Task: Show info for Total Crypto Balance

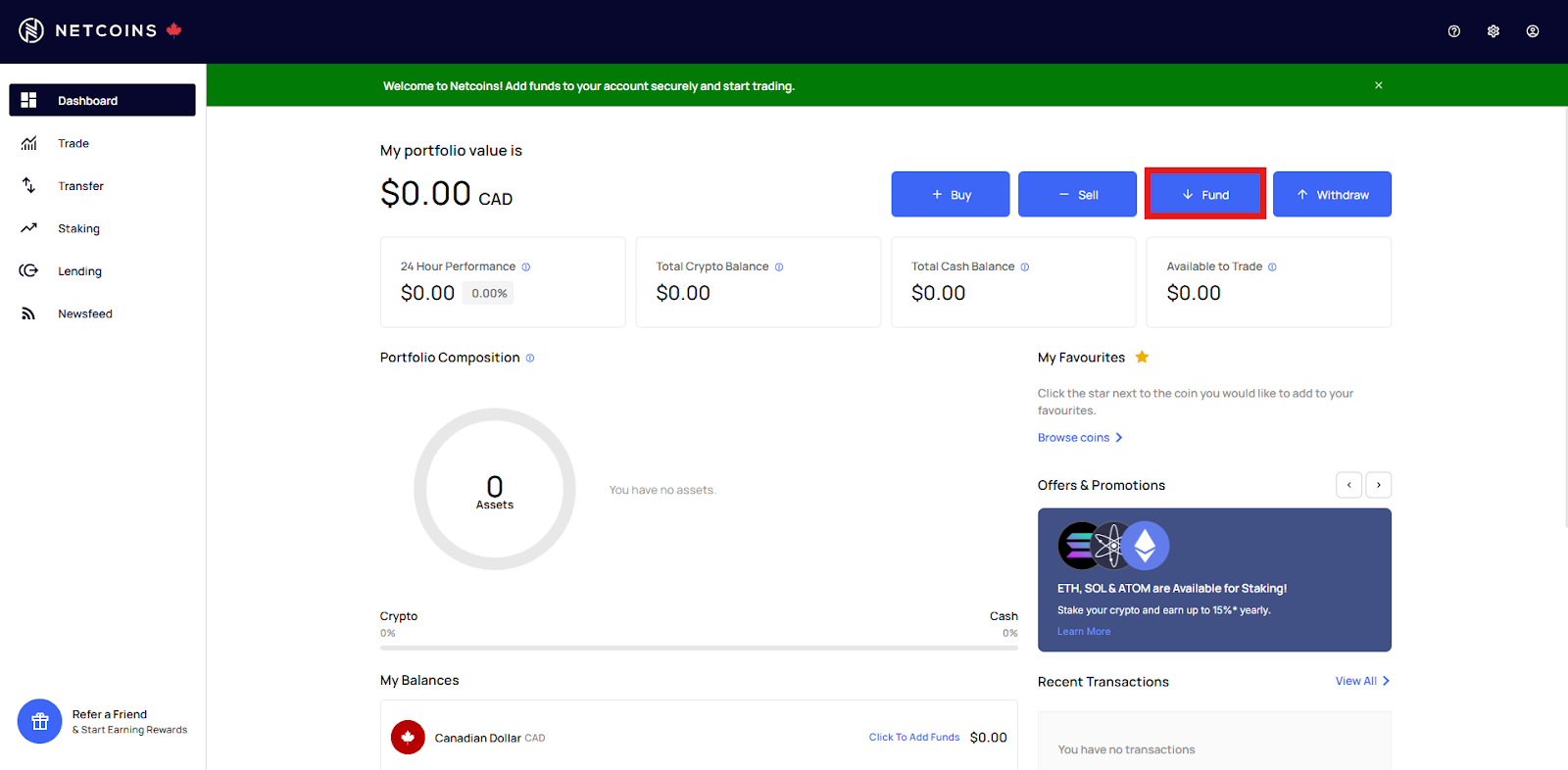Action: pyautogui.click(x=779, y=266)
